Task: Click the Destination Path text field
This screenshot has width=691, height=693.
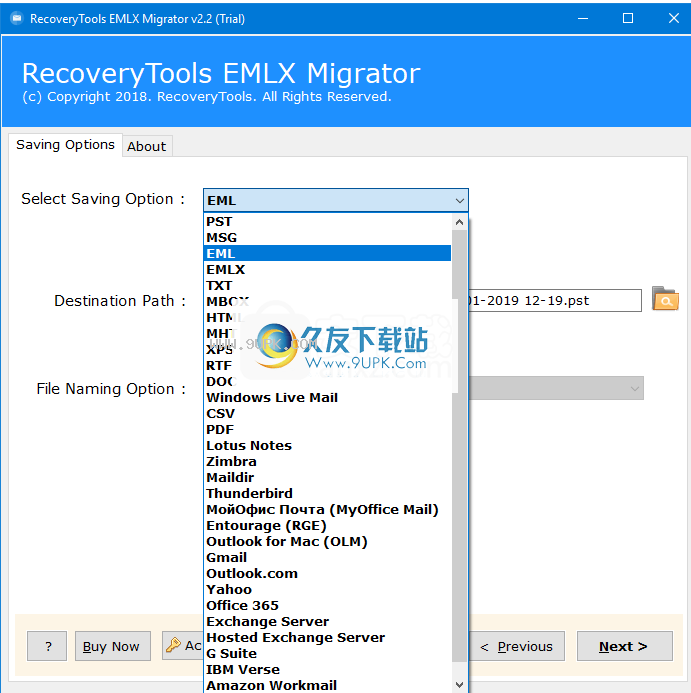Action: pyautogui.click(x=555, y=301)
